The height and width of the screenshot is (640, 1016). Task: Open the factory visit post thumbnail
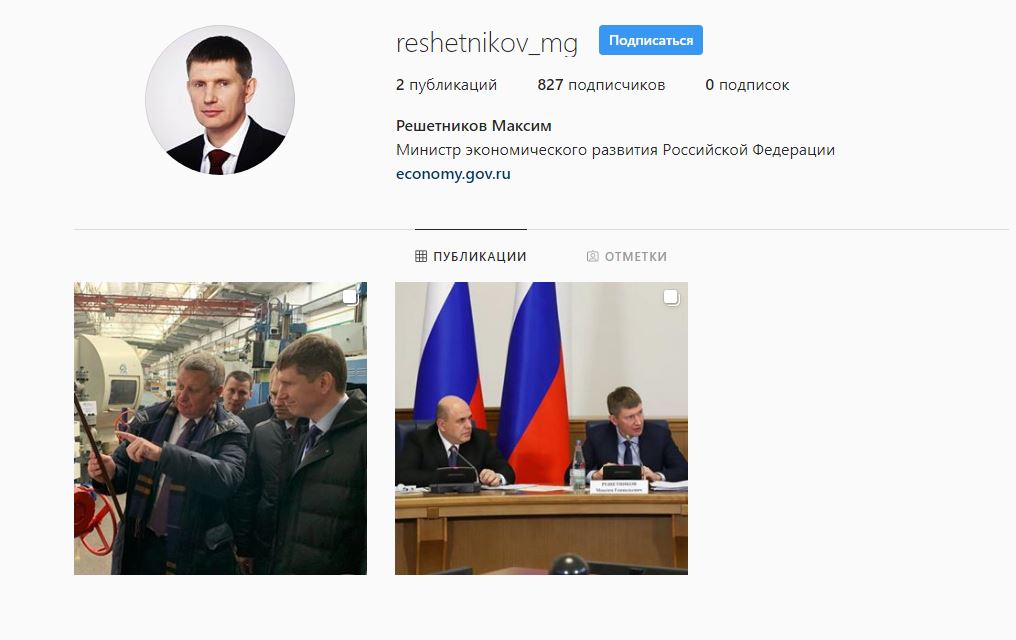(x=220, y=428)
